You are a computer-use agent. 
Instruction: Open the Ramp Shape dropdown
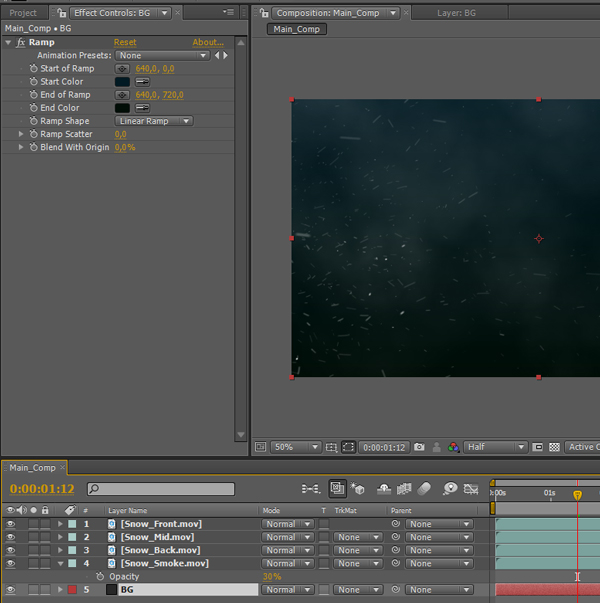click(154, 121)
